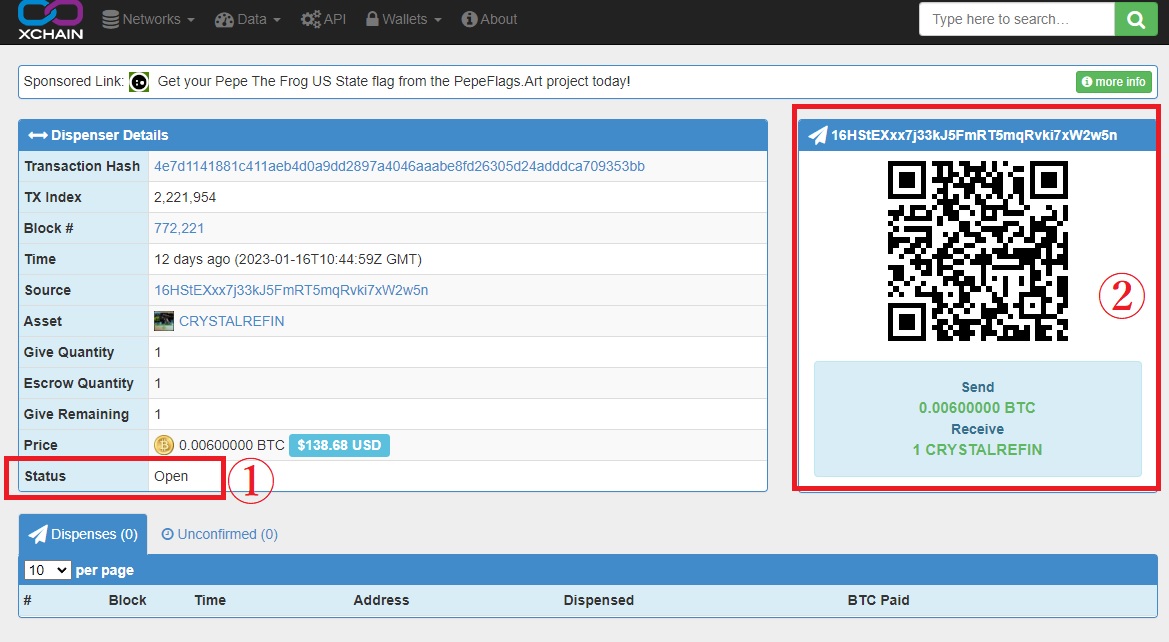
Task: Select the address text in QR panel header
Action: [x=974, y=135]
